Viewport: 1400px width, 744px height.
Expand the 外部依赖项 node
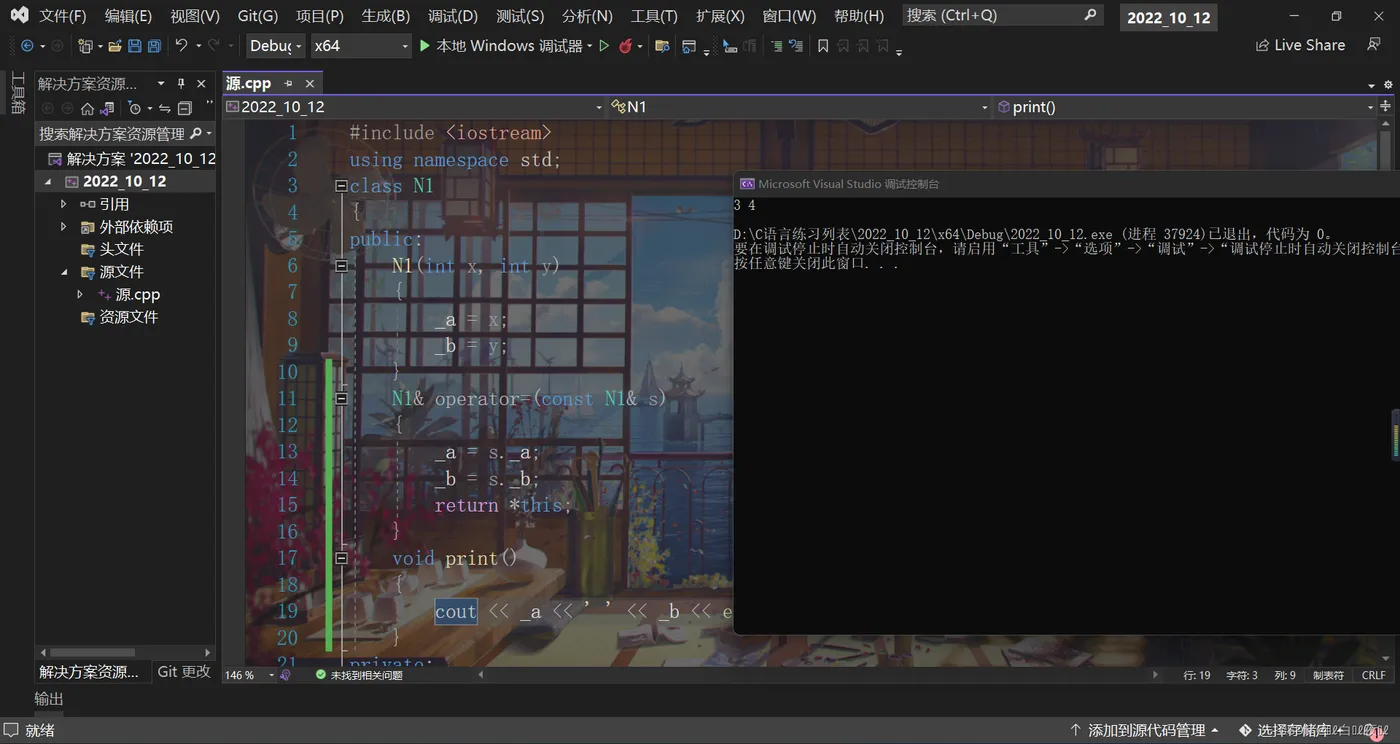[64, 227]
